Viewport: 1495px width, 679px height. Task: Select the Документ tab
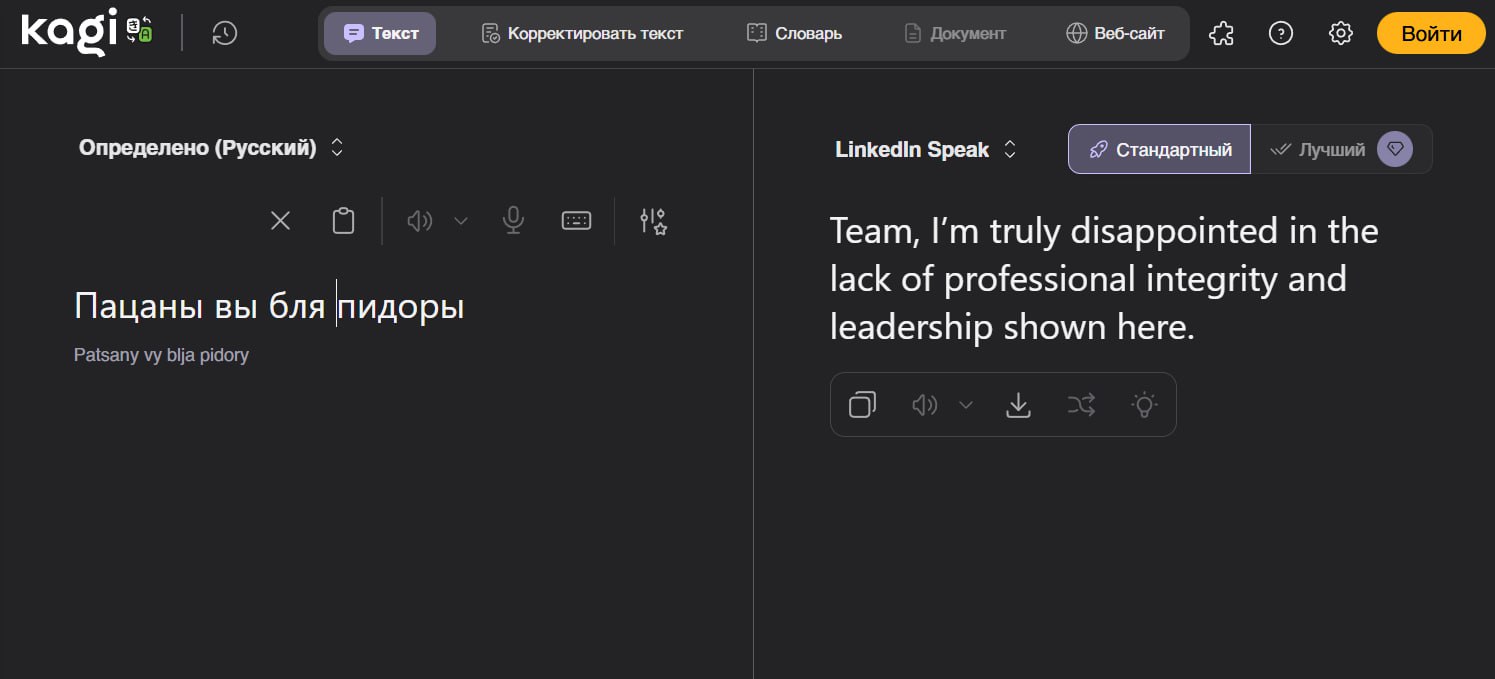pos(954,33)
